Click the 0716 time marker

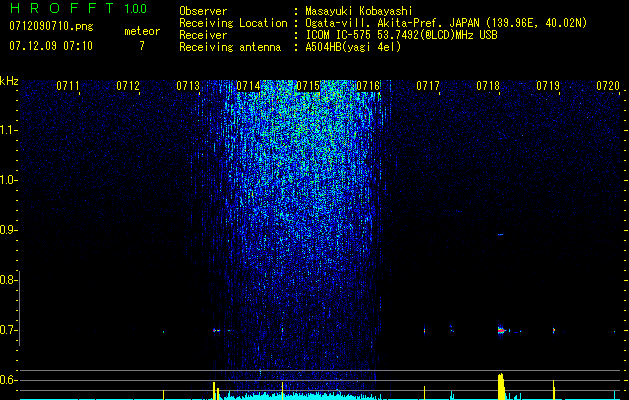pos(368,86)
